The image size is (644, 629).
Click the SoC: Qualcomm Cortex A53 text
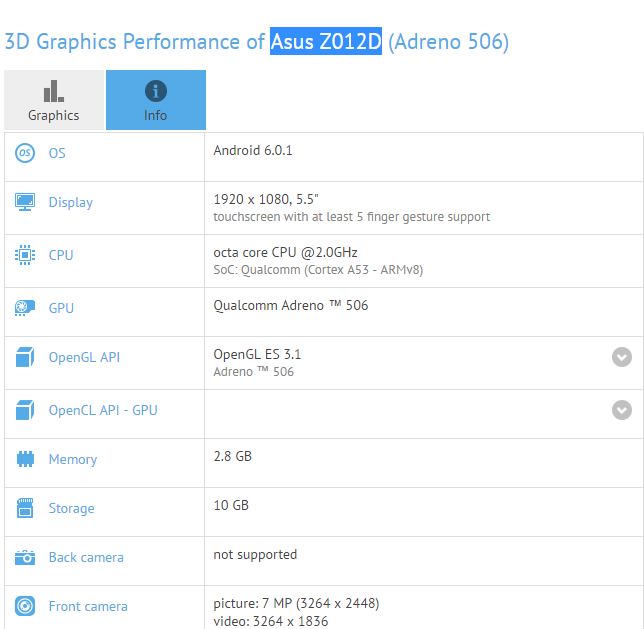pos(318,270)
